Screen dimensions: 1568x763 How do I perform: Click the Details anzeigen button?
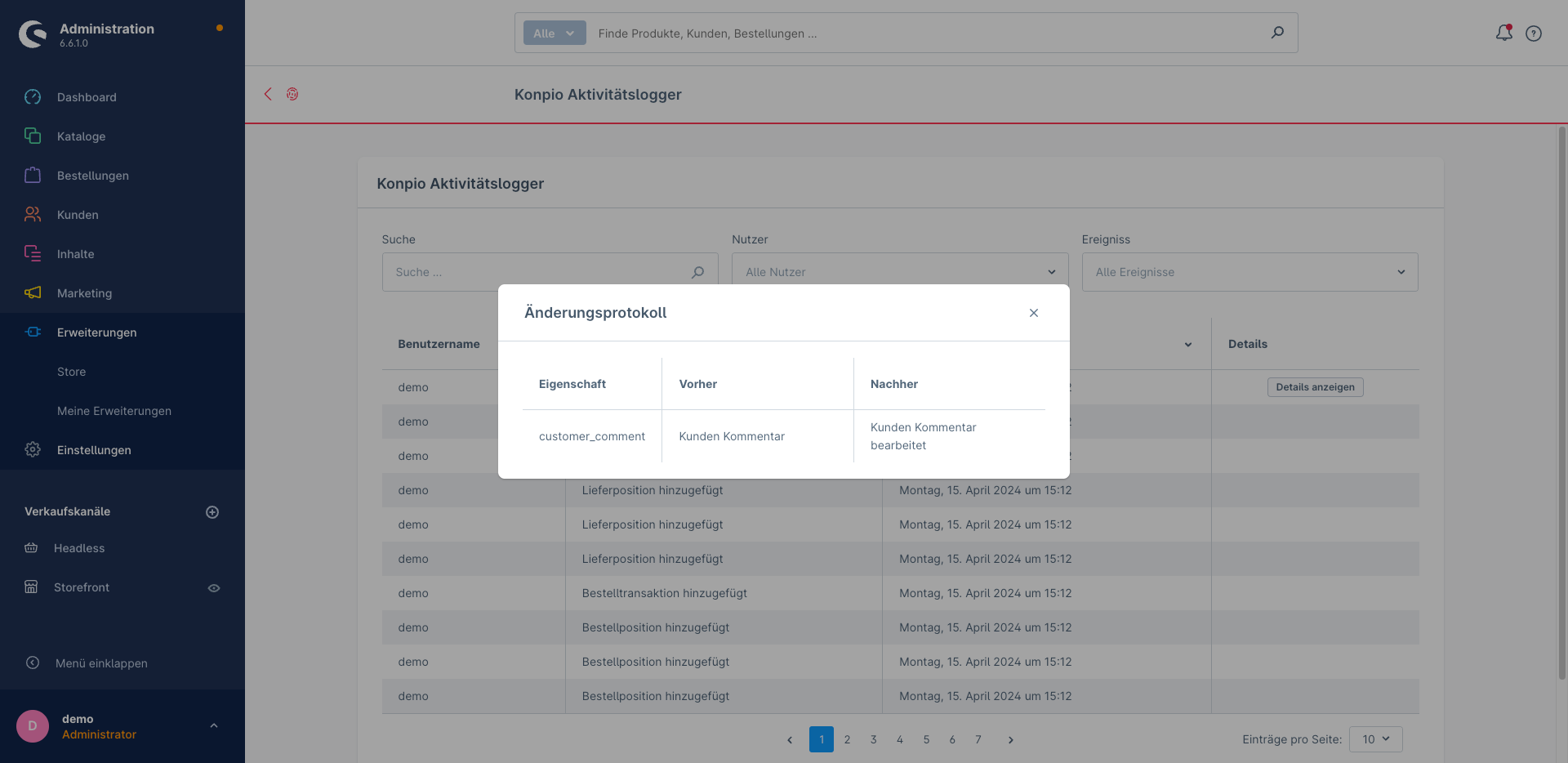coord(1315,387)
